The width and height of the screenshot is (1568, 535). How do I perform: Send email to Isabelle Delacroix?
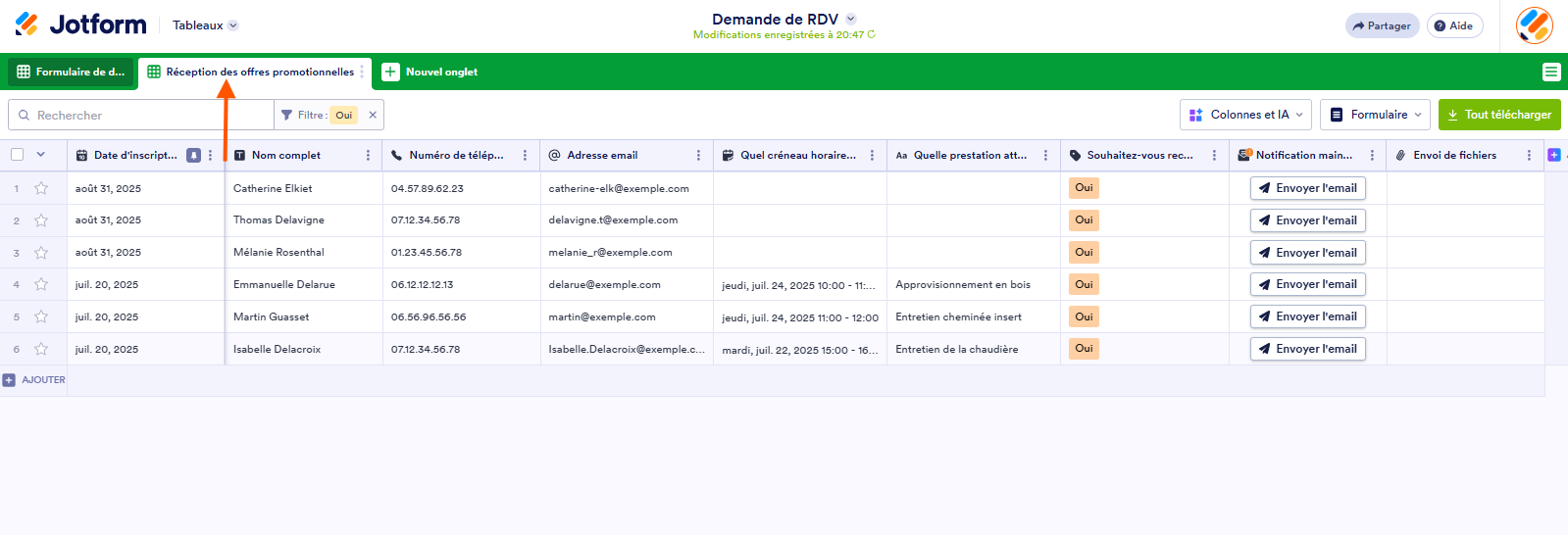click(1307, 349)
